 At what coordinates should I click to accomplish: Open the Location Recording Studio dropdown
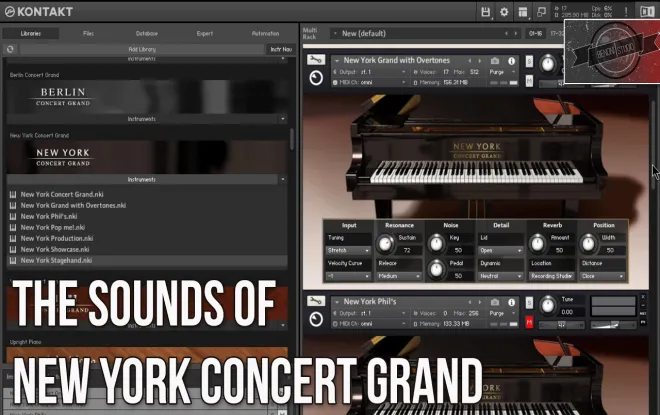point(552,276)
